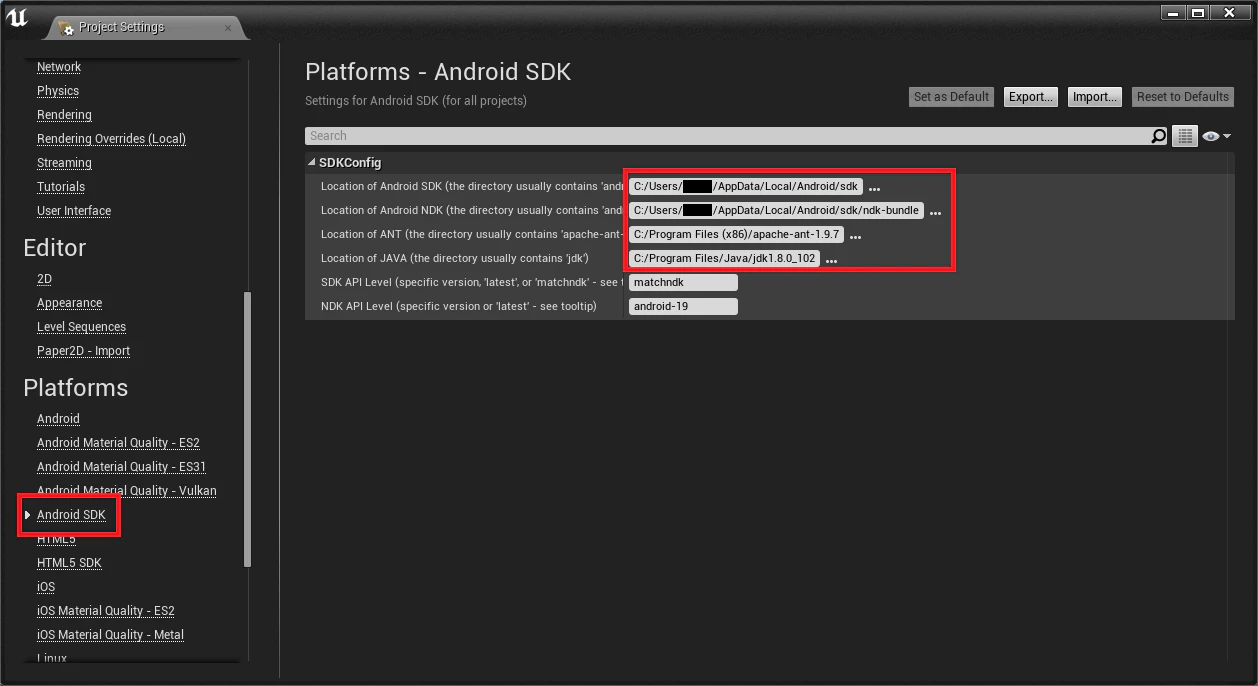Click Set as Default button
Image resolution: width=1258 pixels, height=686 pixels.
coord(951,97)
